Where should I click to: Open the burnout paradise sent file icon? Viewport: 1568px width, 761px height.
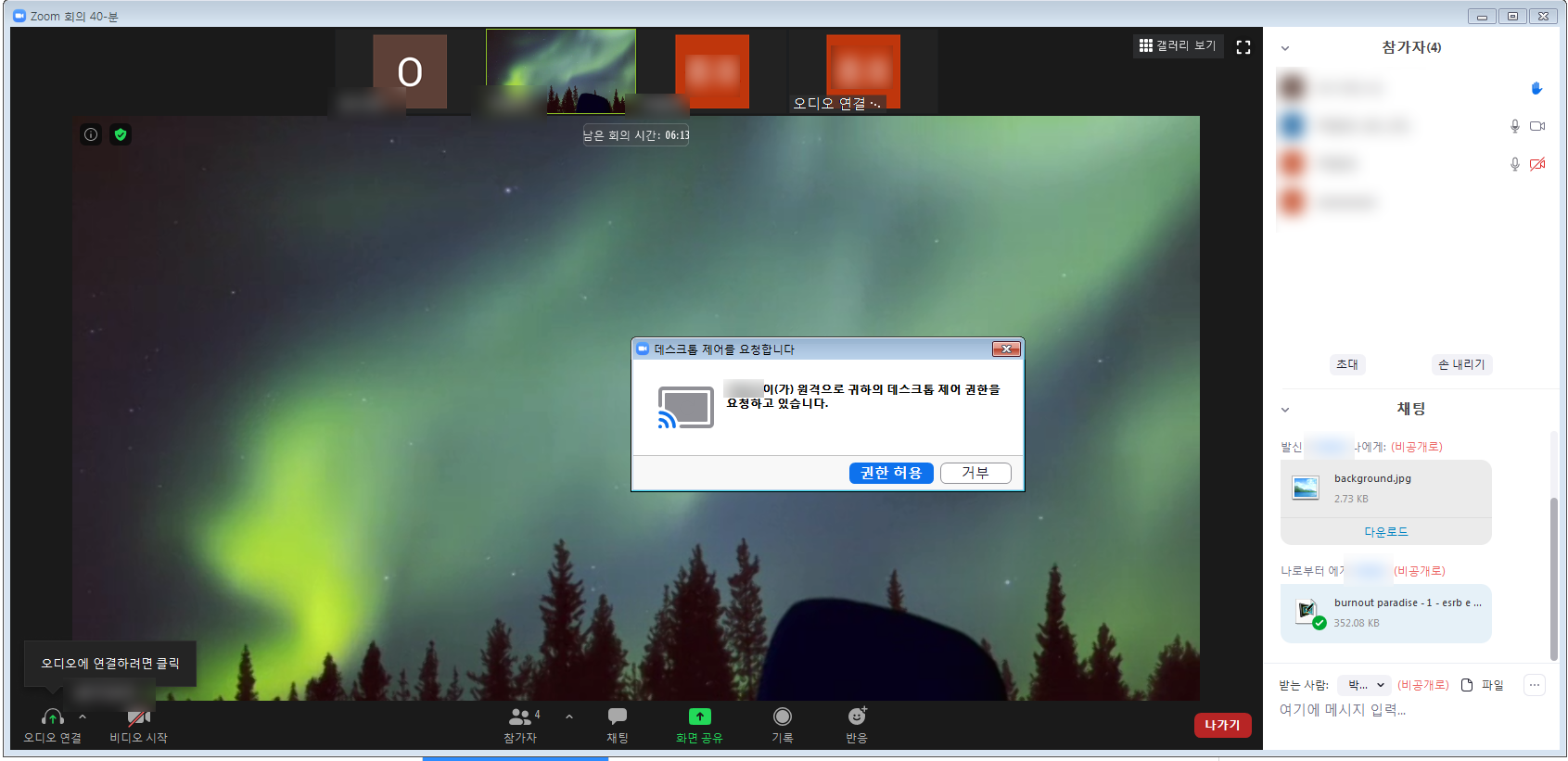coord(1307,612)
